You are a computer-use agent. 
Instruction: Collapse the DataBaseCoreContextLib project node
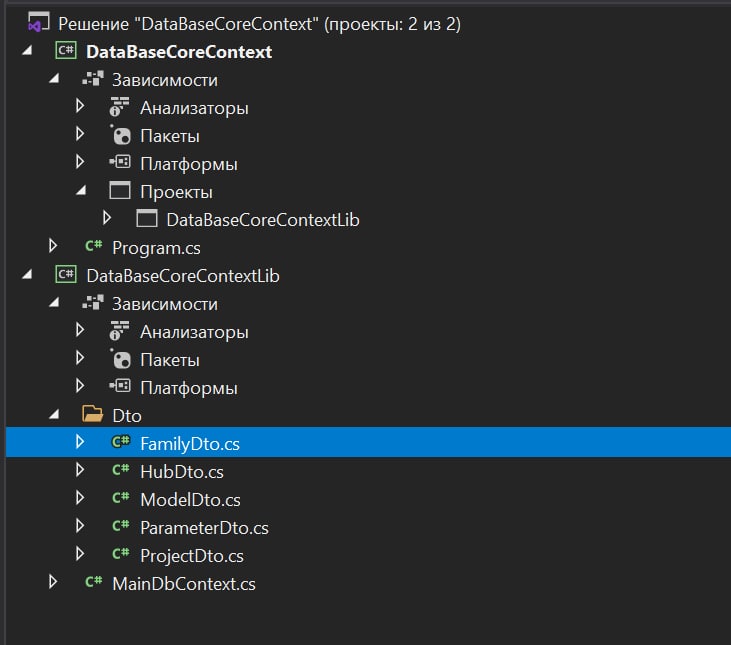tap(28, 274)
